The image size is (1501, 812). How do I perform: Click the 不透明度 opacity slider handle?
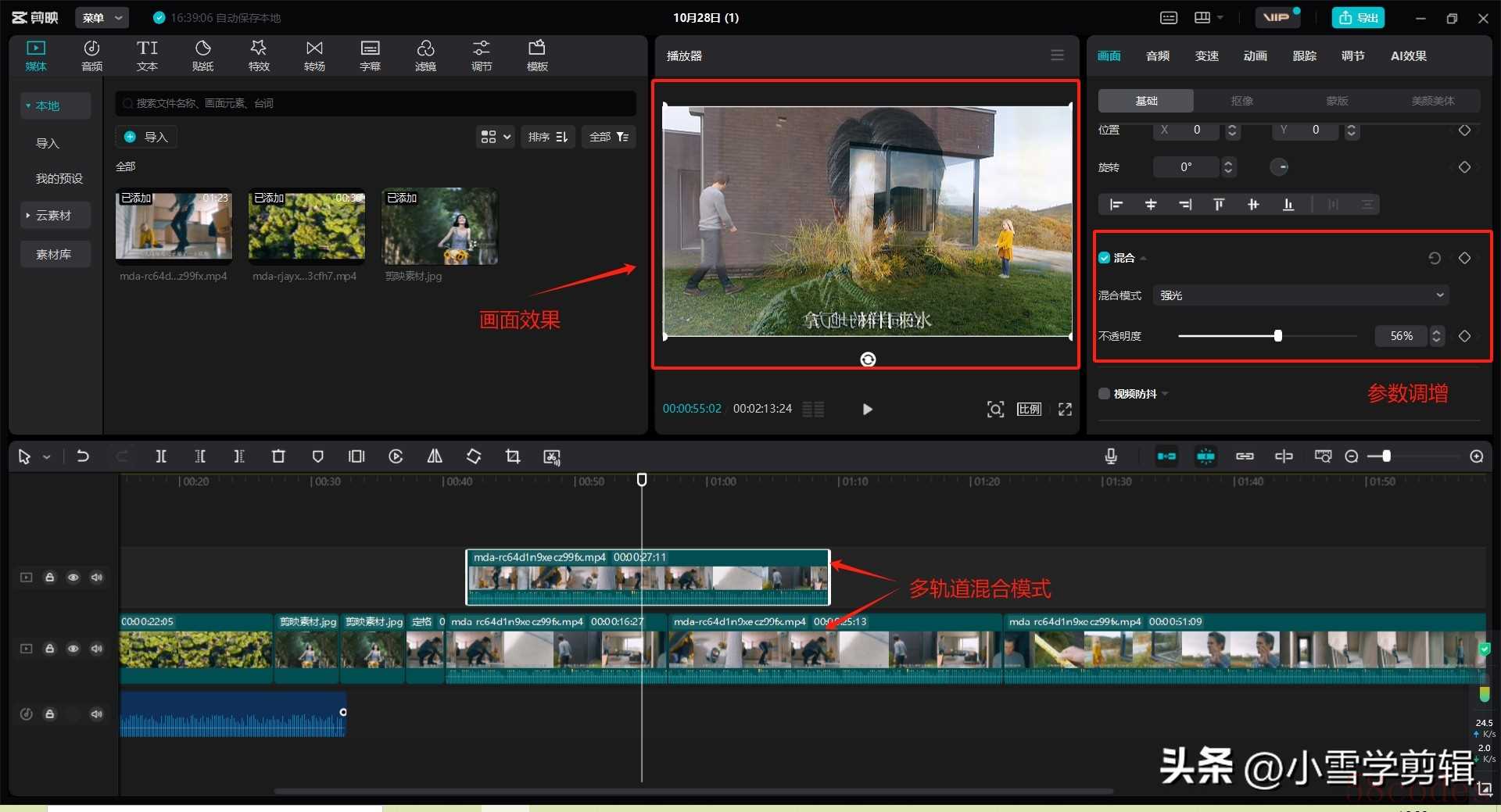pos(1278,336)
